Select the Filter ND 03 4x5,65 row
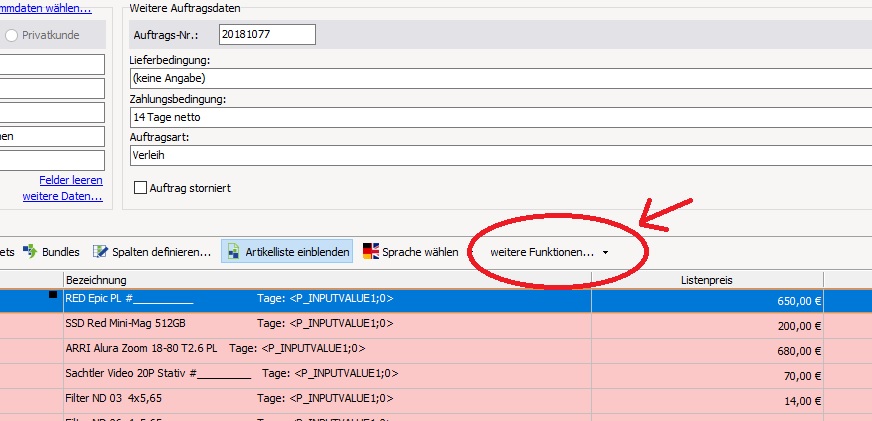The height and width of the screenshot is (421, 872). (436, 401)
